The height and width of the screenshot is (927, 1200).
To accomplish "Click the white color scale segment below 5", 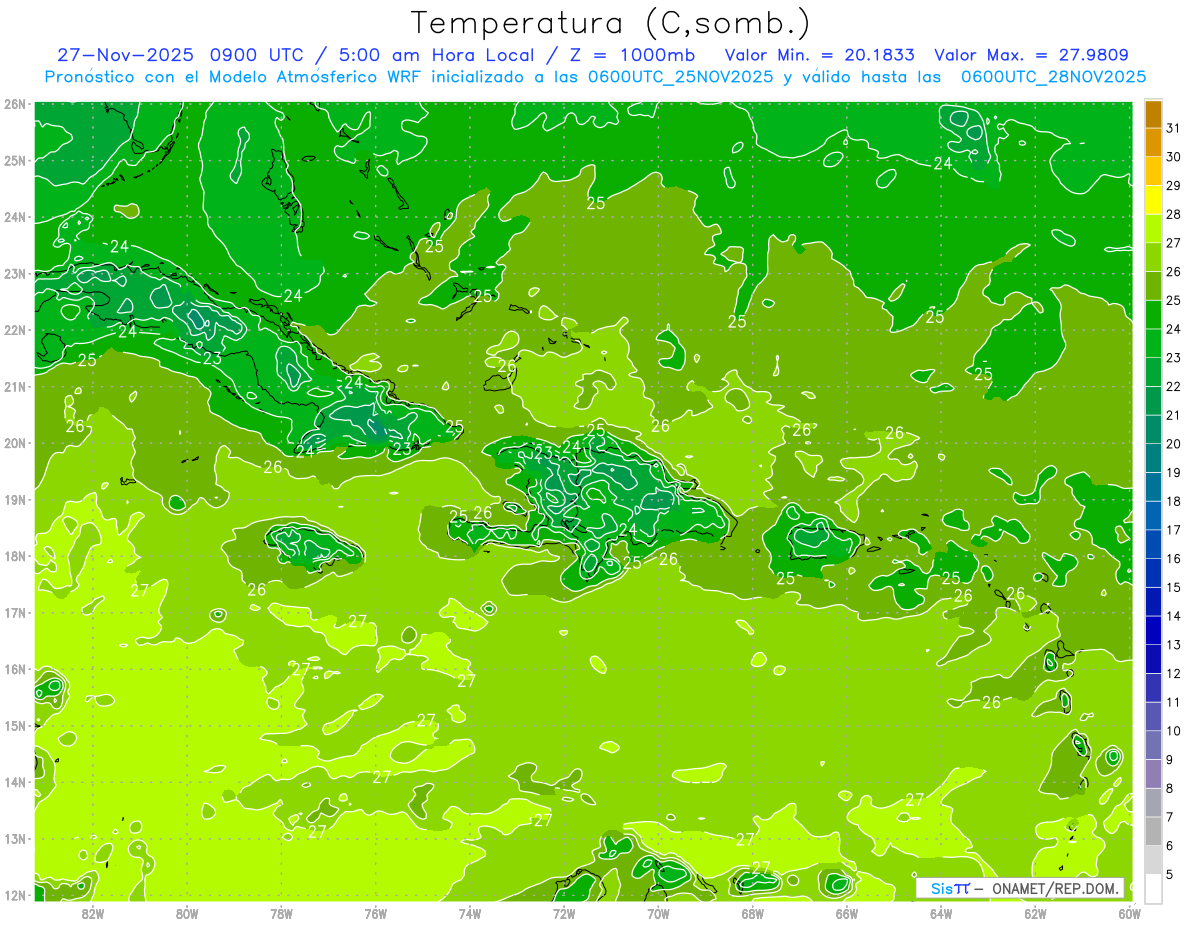I will [1153, 888].
